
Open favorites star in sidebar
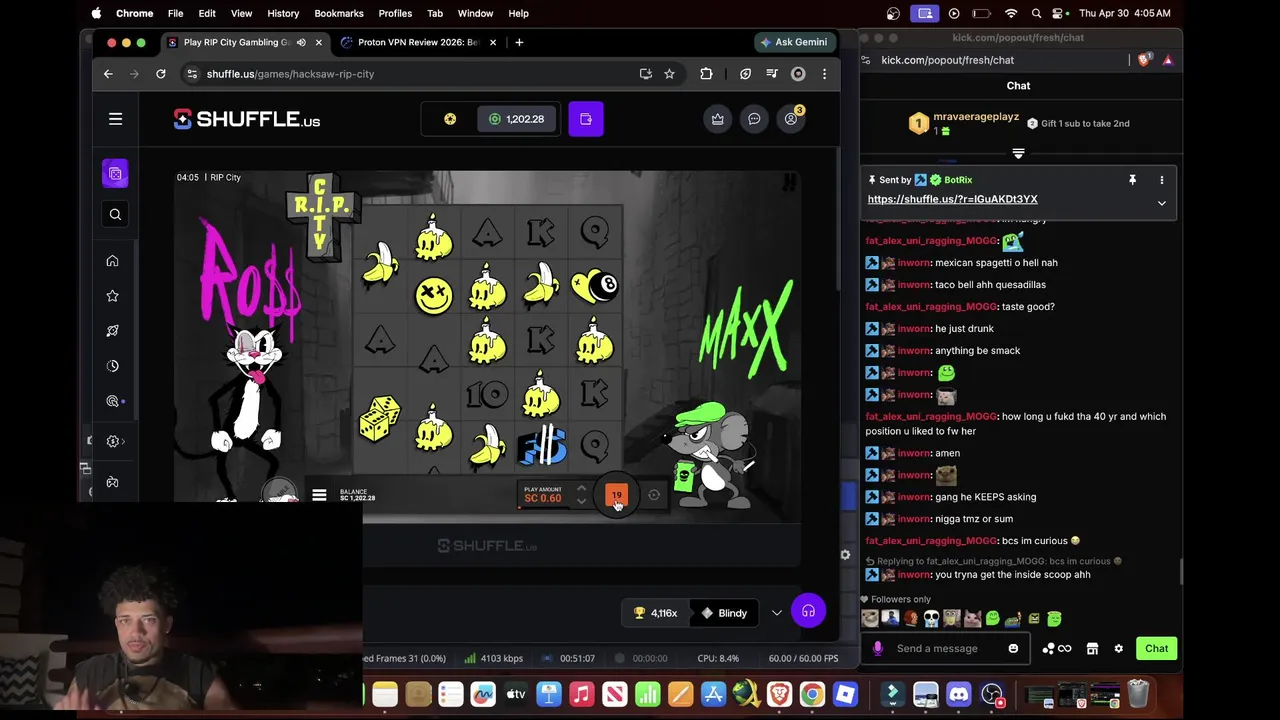(112, 296)
